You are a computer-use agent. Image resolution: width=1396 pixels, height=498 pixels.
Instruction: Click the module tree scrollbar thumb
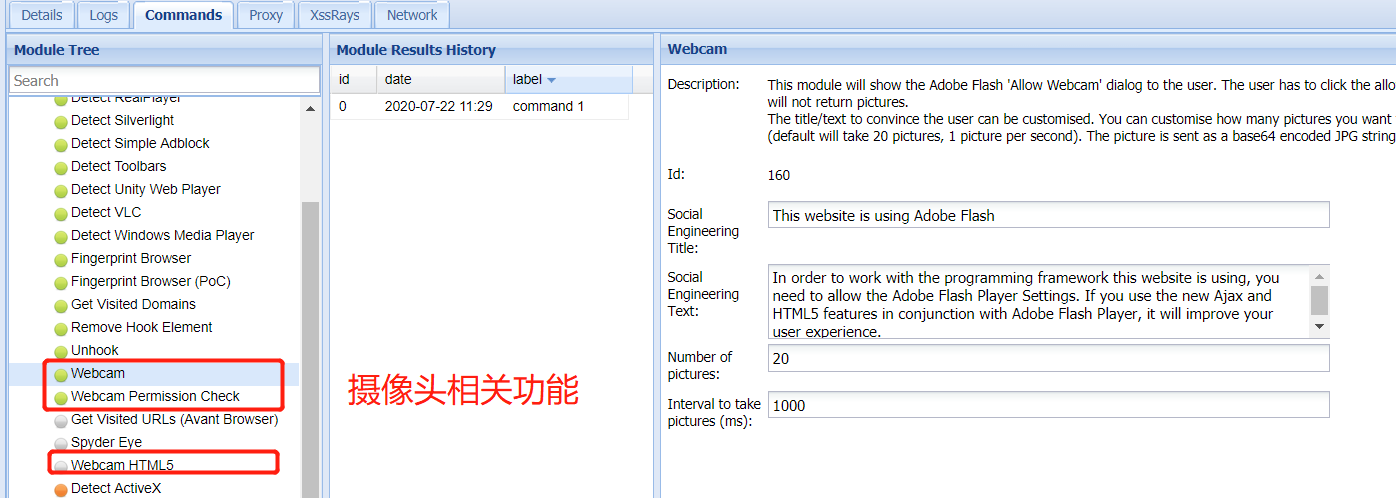click(x=310, y=349)
